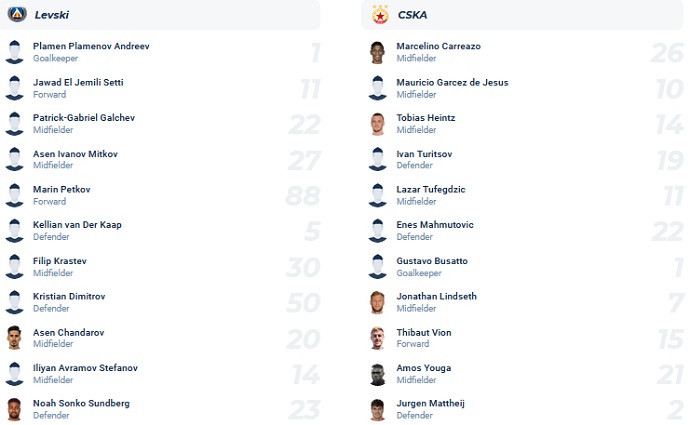Image resolution: width=690 pixels, height=425 pixels.
Task: Click the CSKA club crest icon
Action: coord(380,15)
